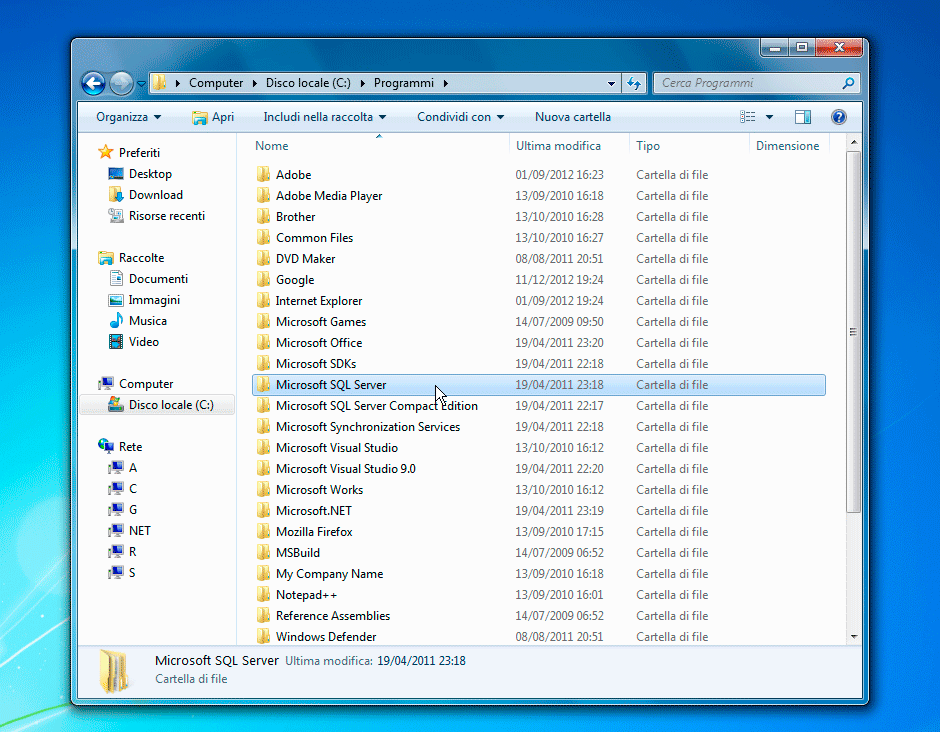Expand breadcrumb arrow after Programmi
The image size is (940, 732).
pyautogui.click(x=445, y=83)
